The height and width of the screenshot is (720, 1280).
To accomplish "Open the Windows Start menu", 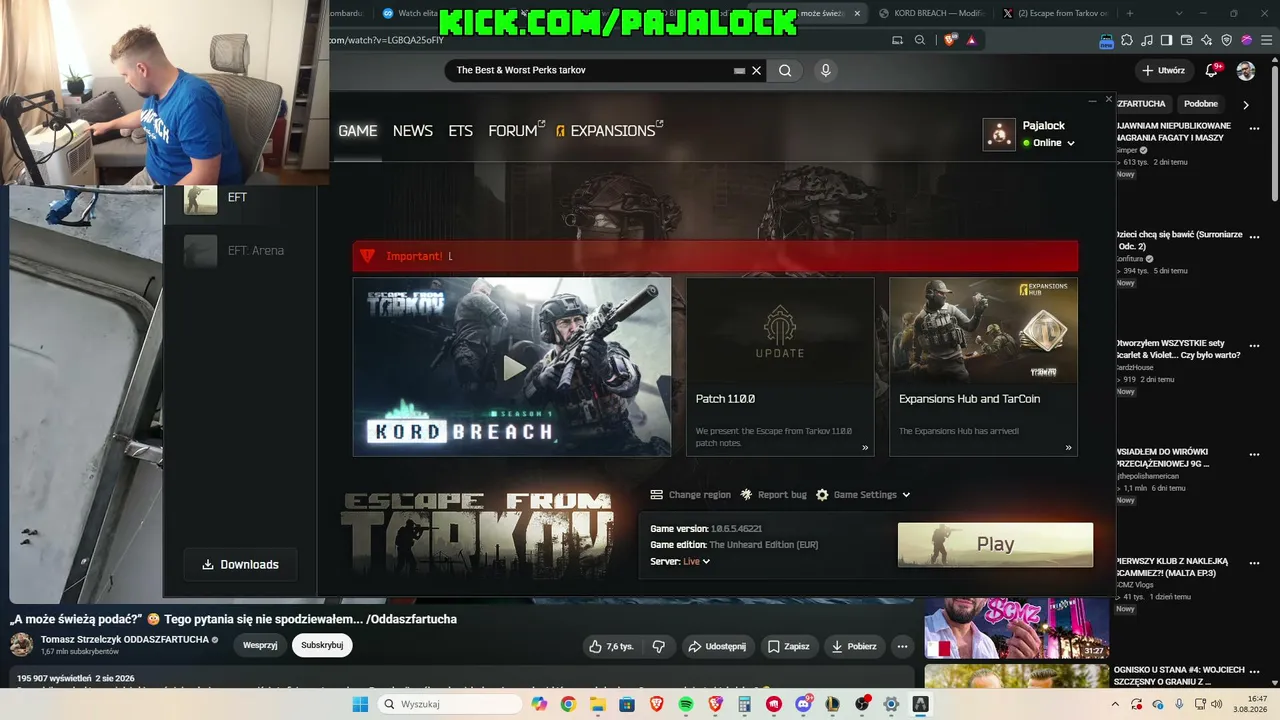I will (360, 704).
